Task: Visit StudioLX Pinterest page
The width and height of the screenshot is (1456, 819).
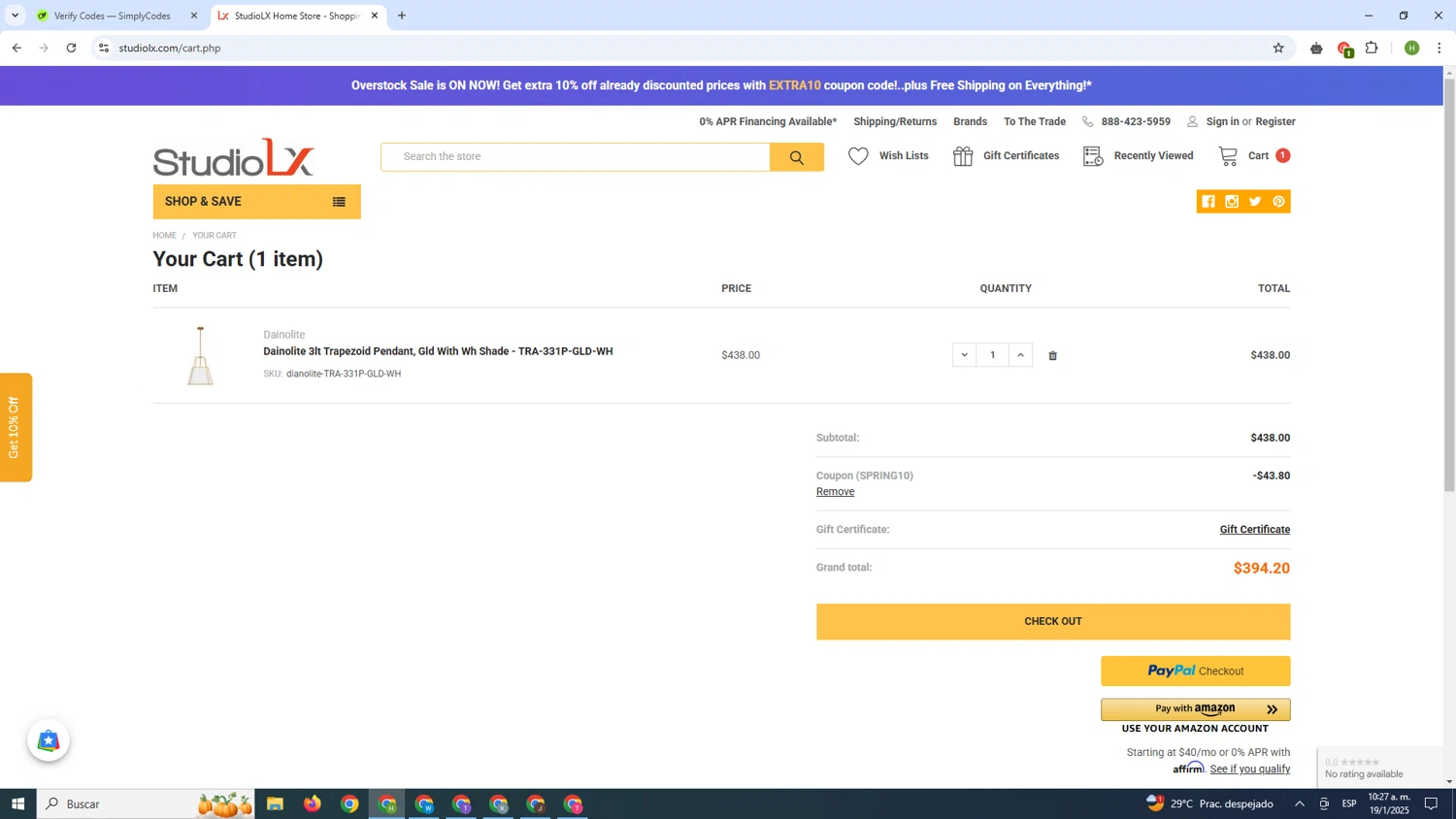Action: coord(1279,202)
